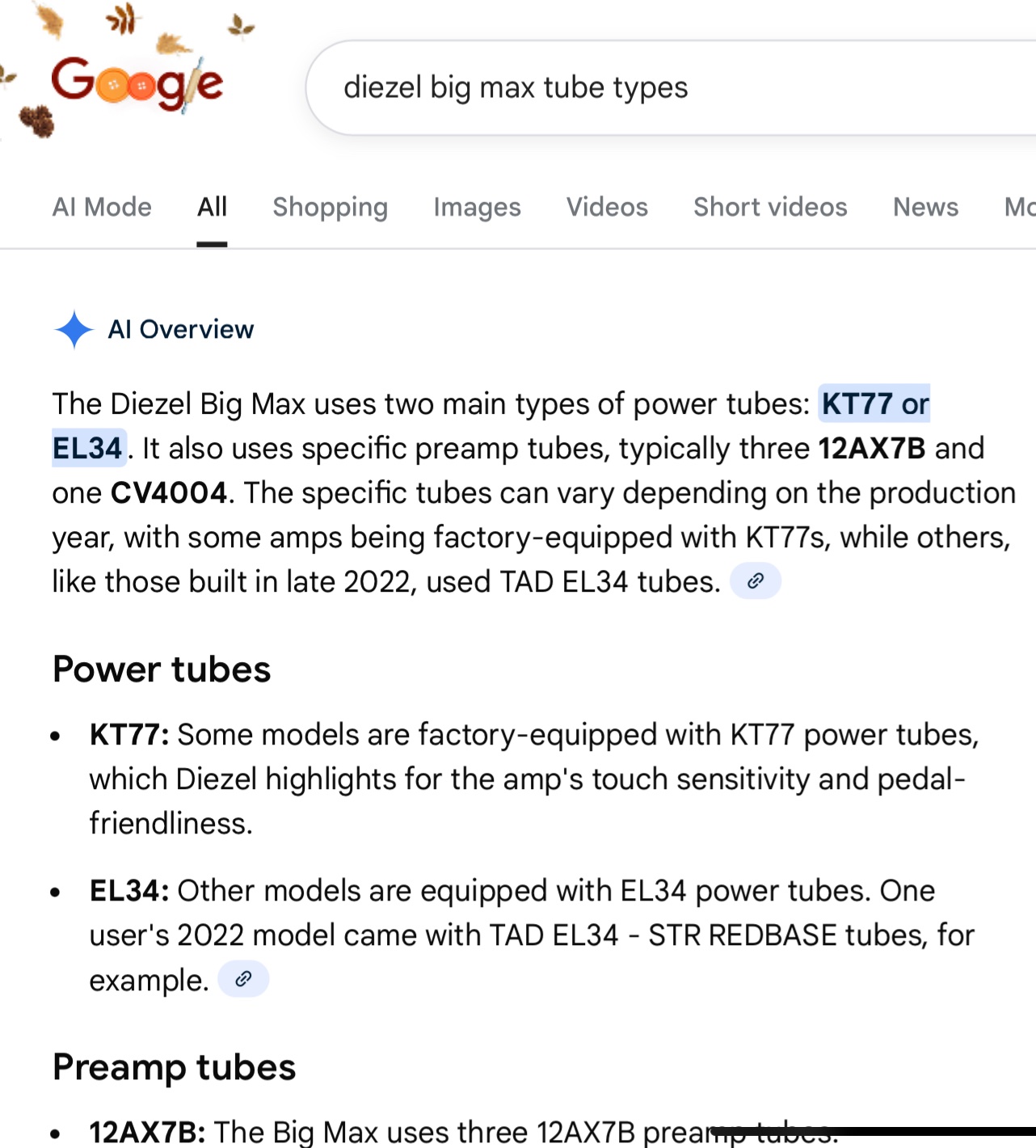Click the AI Overview sparkle icon

74,330
